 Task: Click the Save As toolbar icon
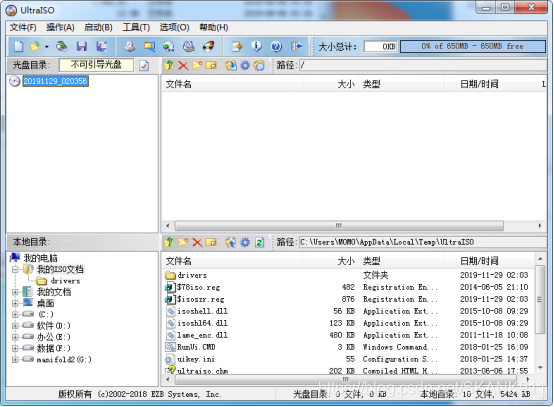102,46
